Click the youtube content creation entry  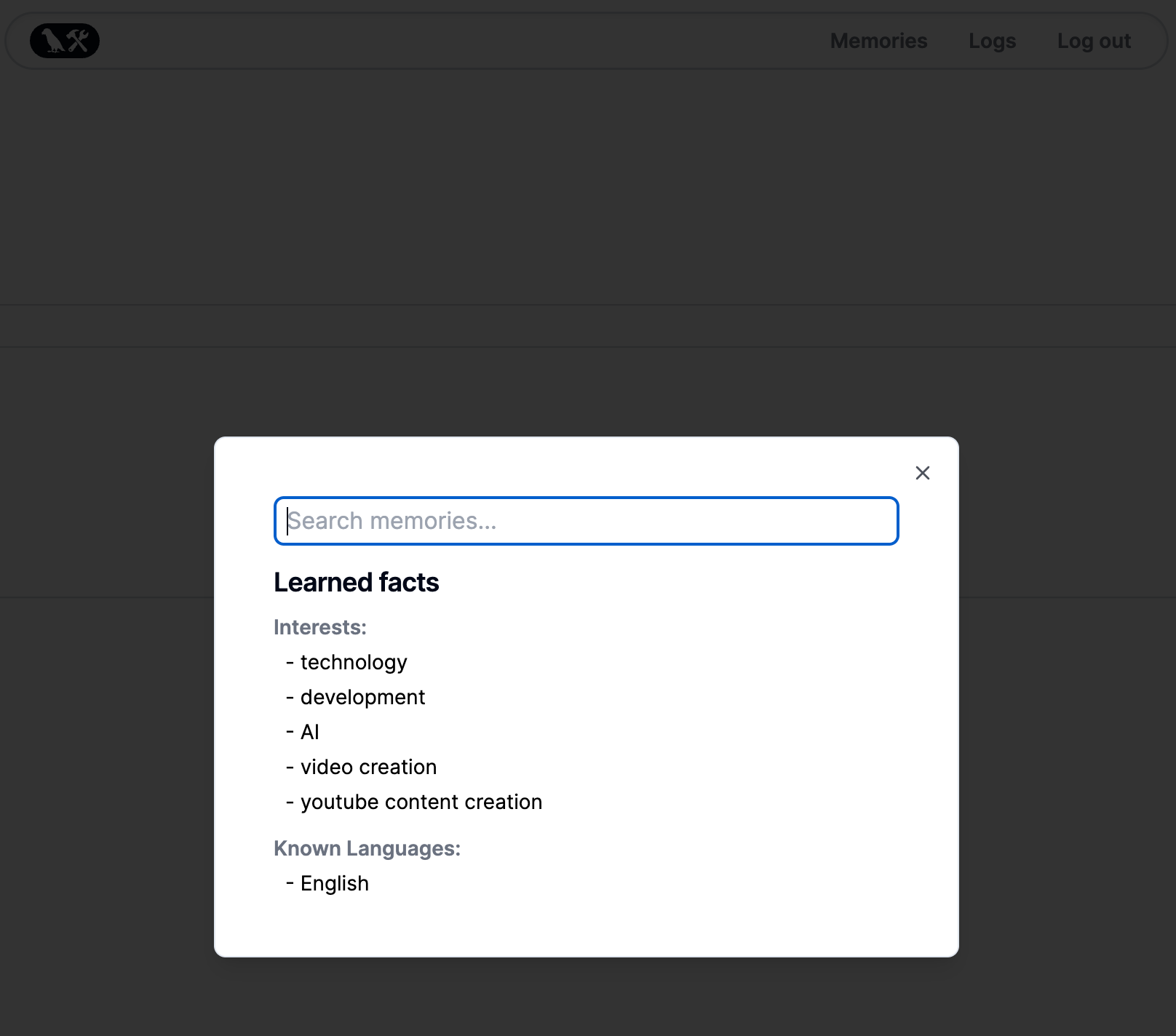point(421,802)
